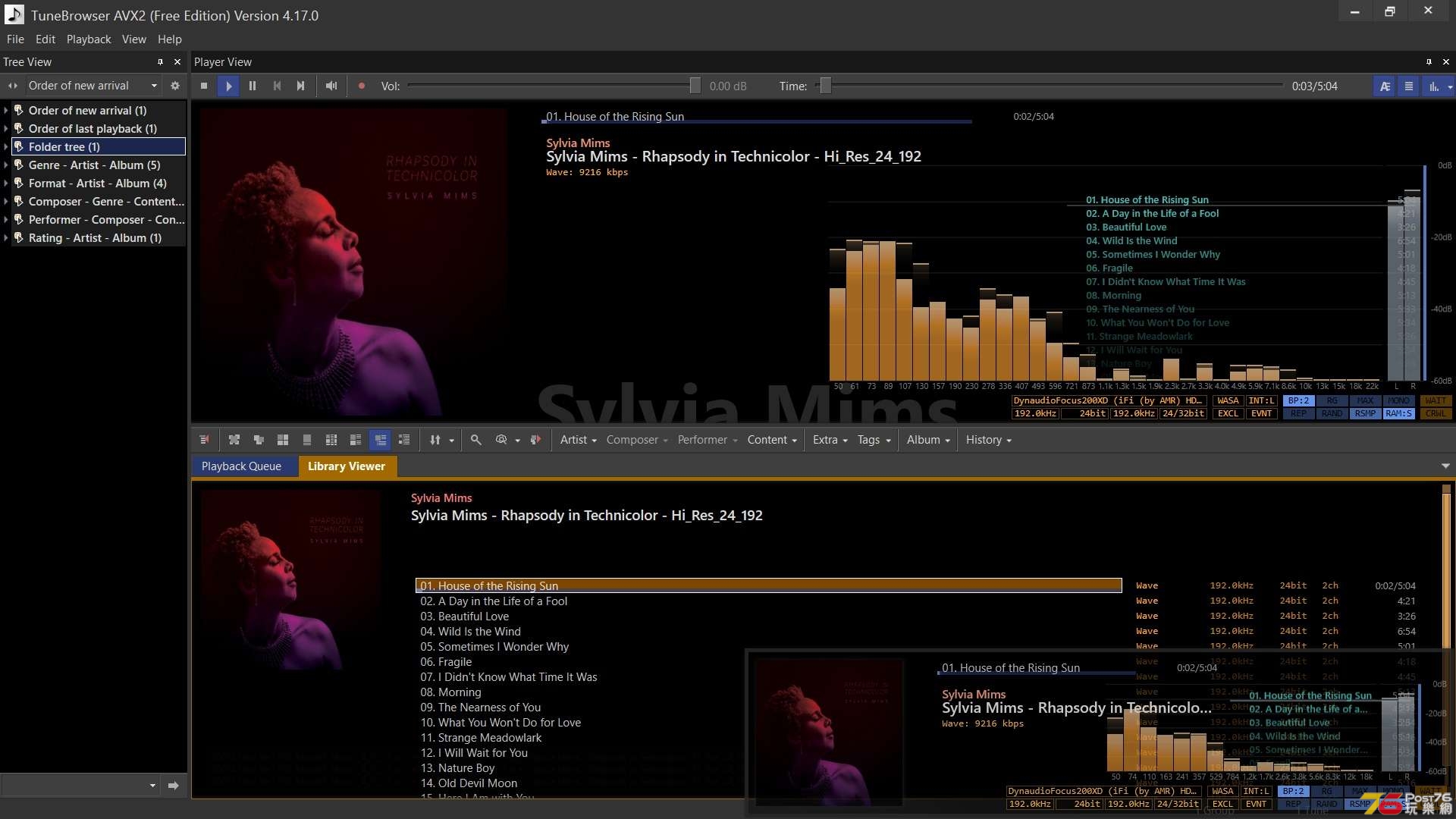Screen dimensions: 1456x819
Task: Click the Time seek slider handle
Action: tap(825, 86)
